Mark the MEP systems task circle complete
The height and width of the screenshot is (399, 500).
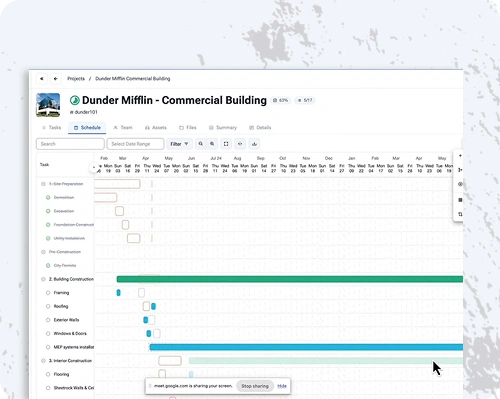[48, 347]
